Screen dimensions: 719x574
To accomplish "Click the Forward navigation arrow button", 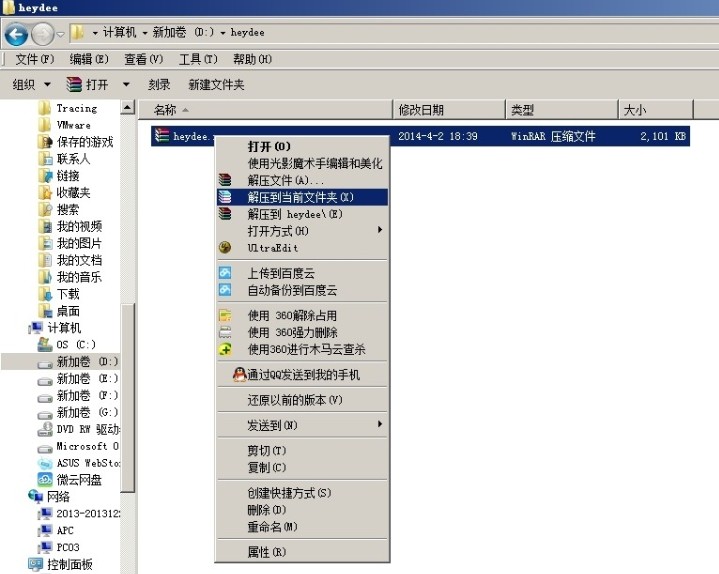I will 43,34.
